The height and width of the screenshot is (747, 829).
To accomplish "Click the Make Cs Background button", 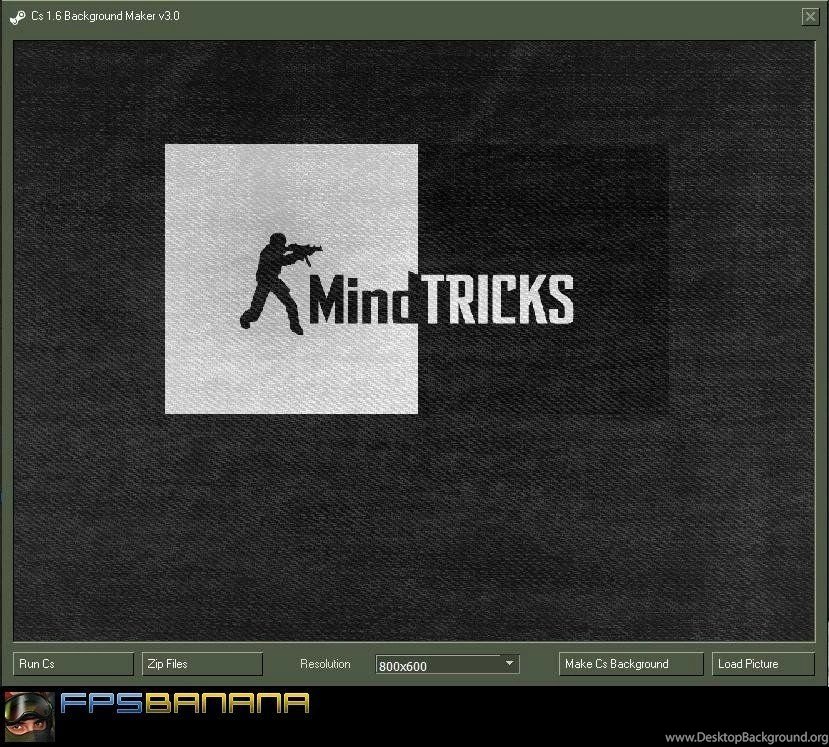I will tap(631, 664).
